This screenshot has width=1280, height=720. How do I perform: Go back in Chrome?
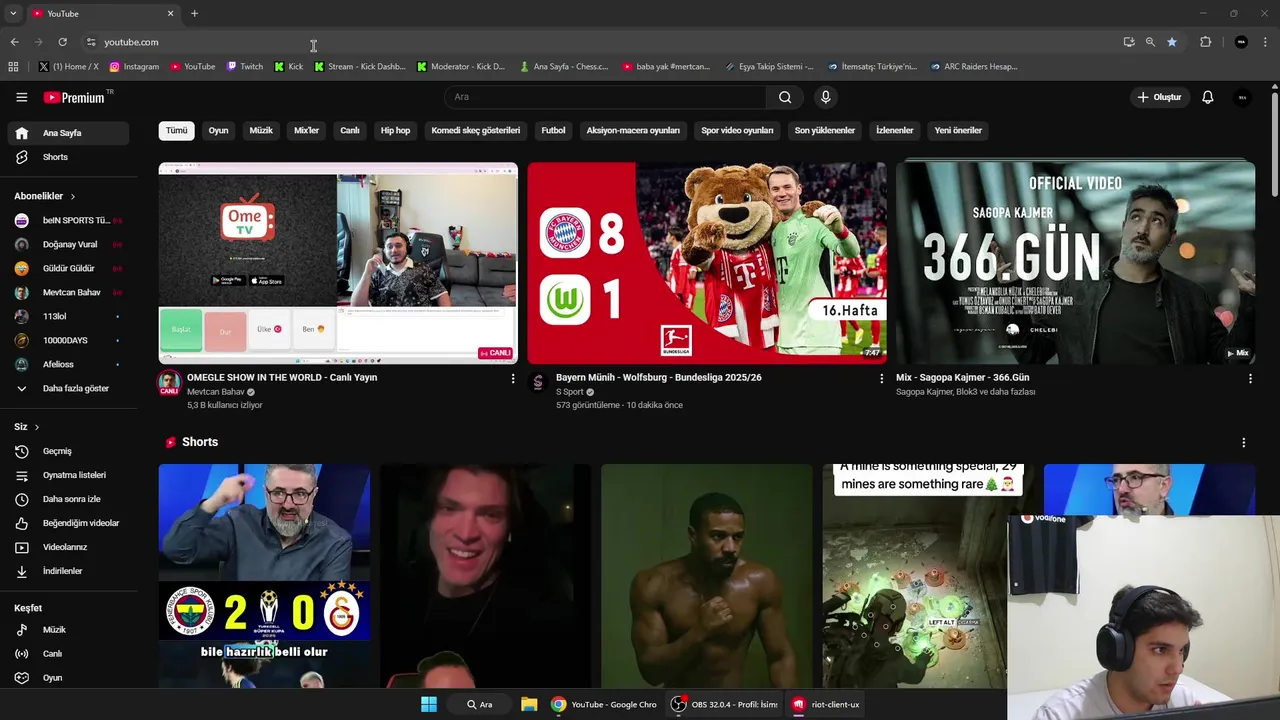(x=14, y=42)
